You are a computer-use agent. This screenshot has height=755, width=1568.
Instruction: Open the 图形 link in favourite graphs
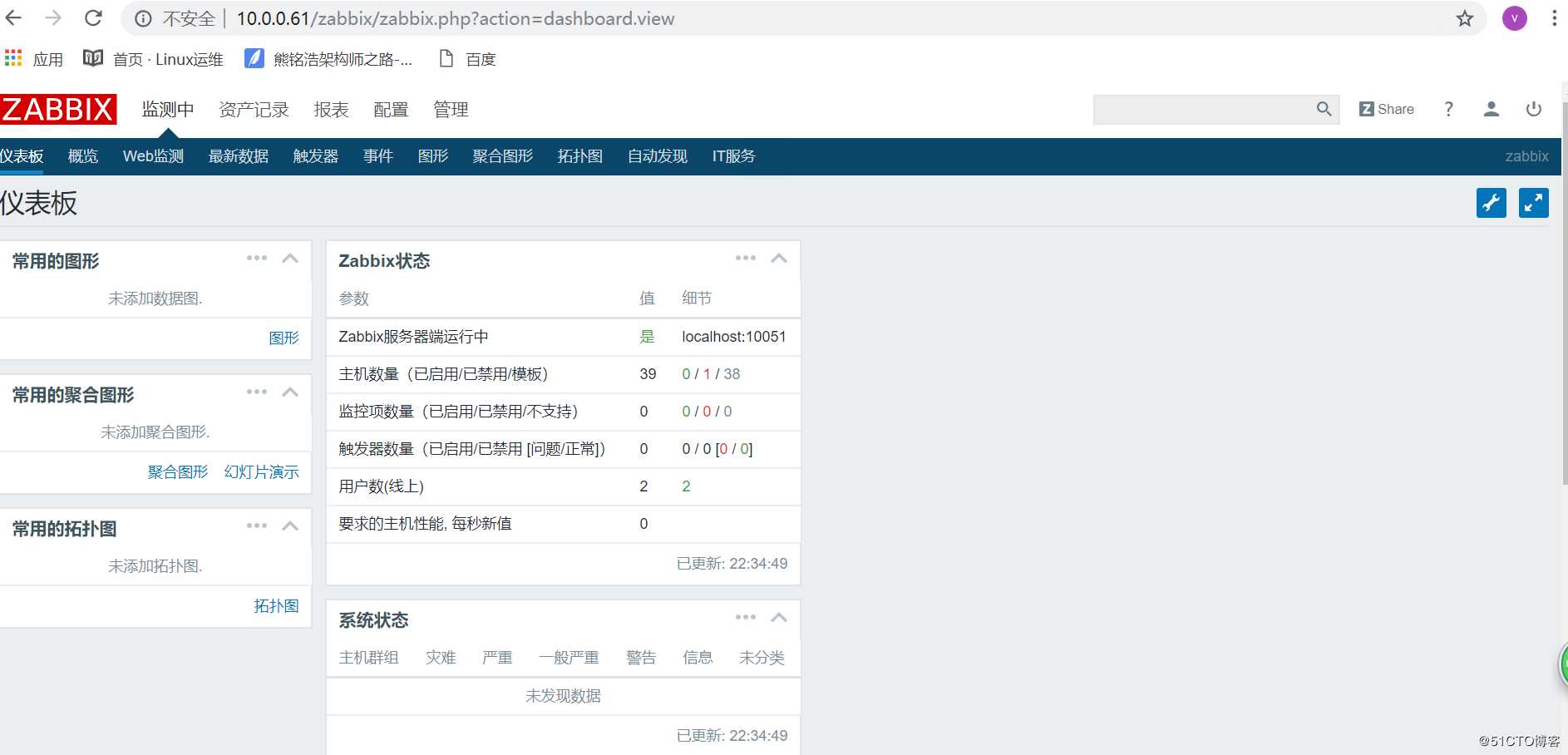(x=284, y=338)
